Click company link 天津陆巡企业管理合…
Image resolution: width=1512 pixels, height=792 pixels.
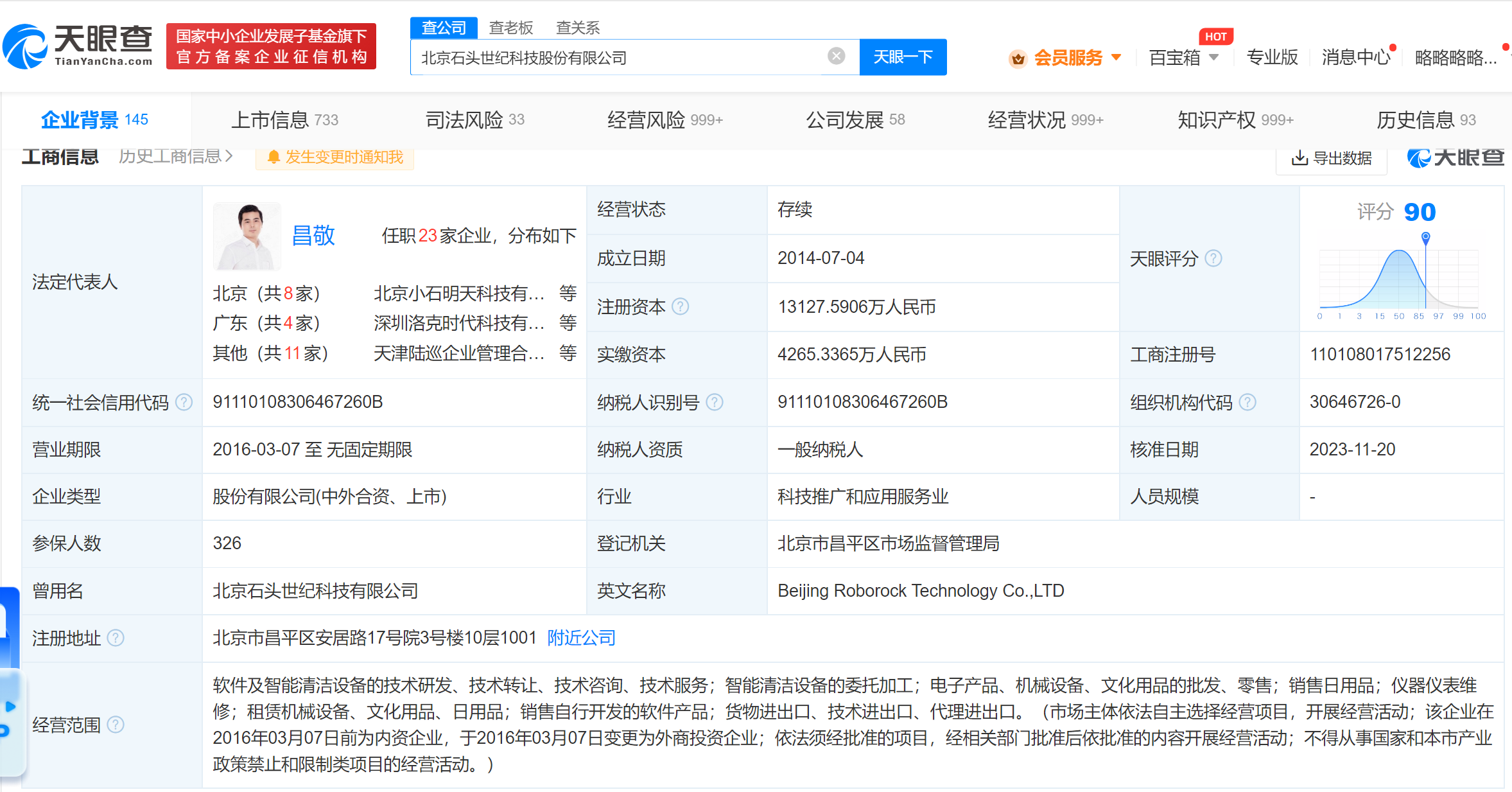[x=459, y=353]
